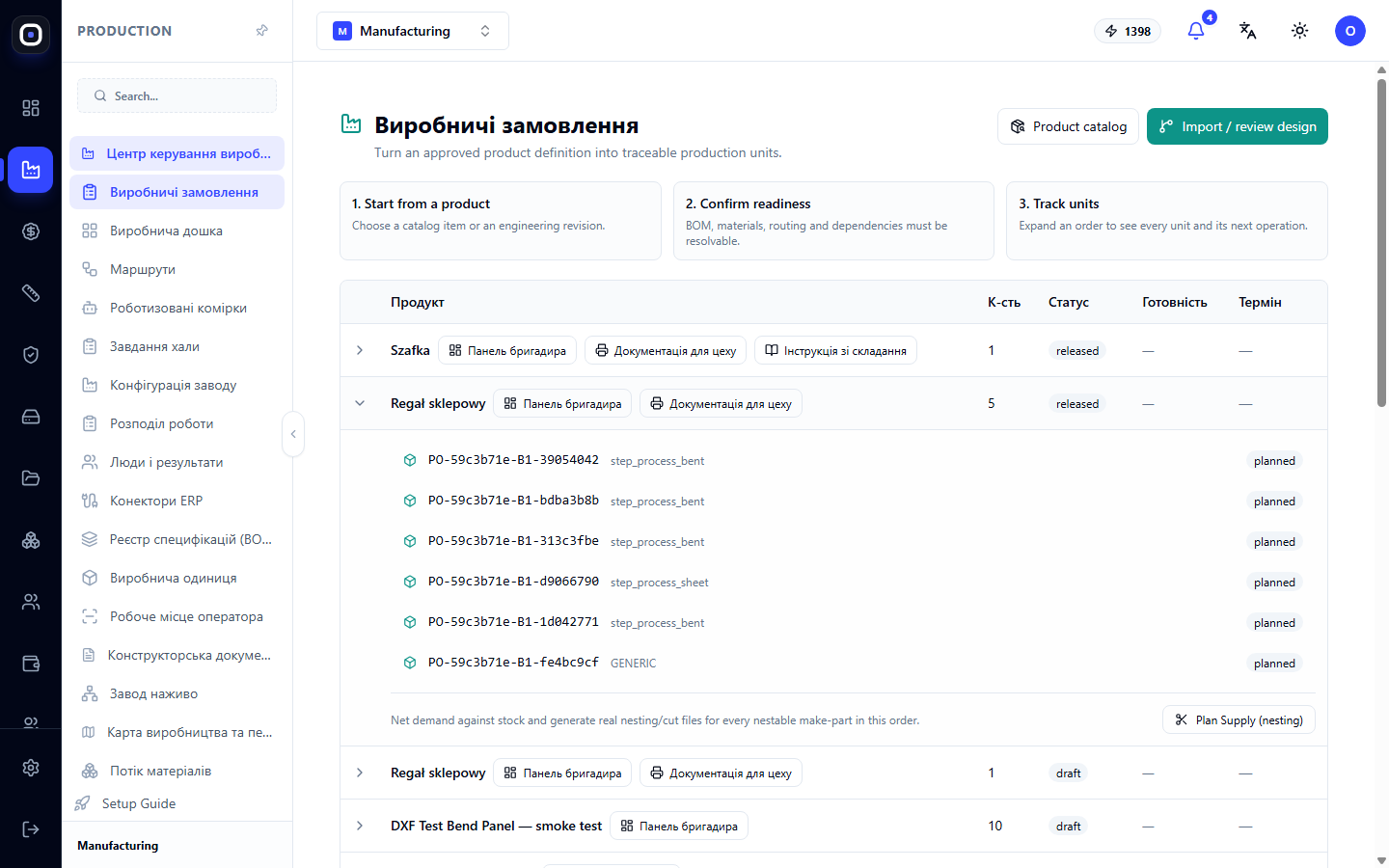1389x868 pixels.
Task: Open Панель бригадира for DXF Test Bend Panel
Action: point(679,826)
